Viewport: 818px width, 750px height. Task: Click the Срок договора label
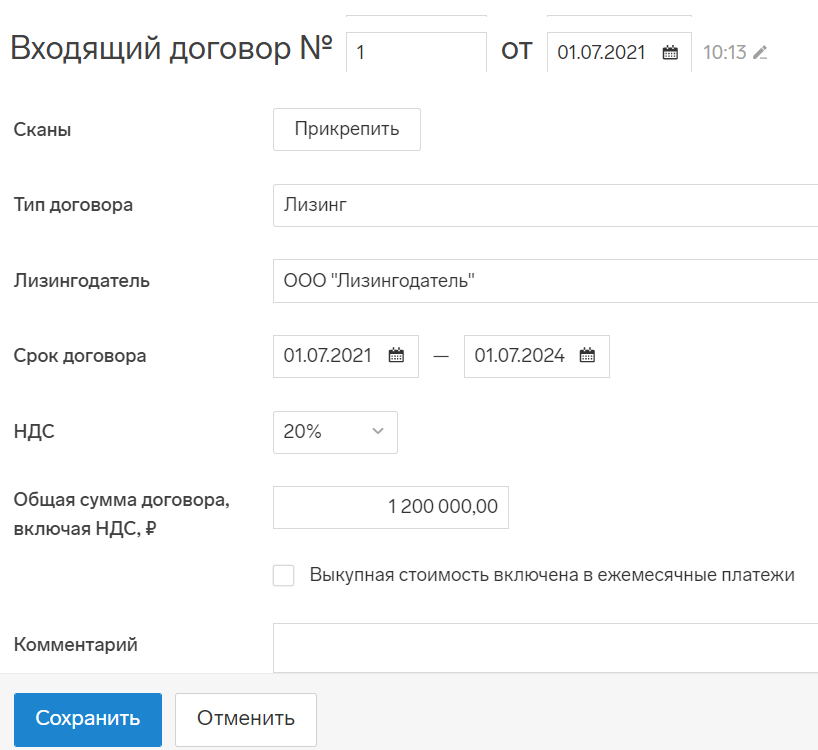pos(80,356)
